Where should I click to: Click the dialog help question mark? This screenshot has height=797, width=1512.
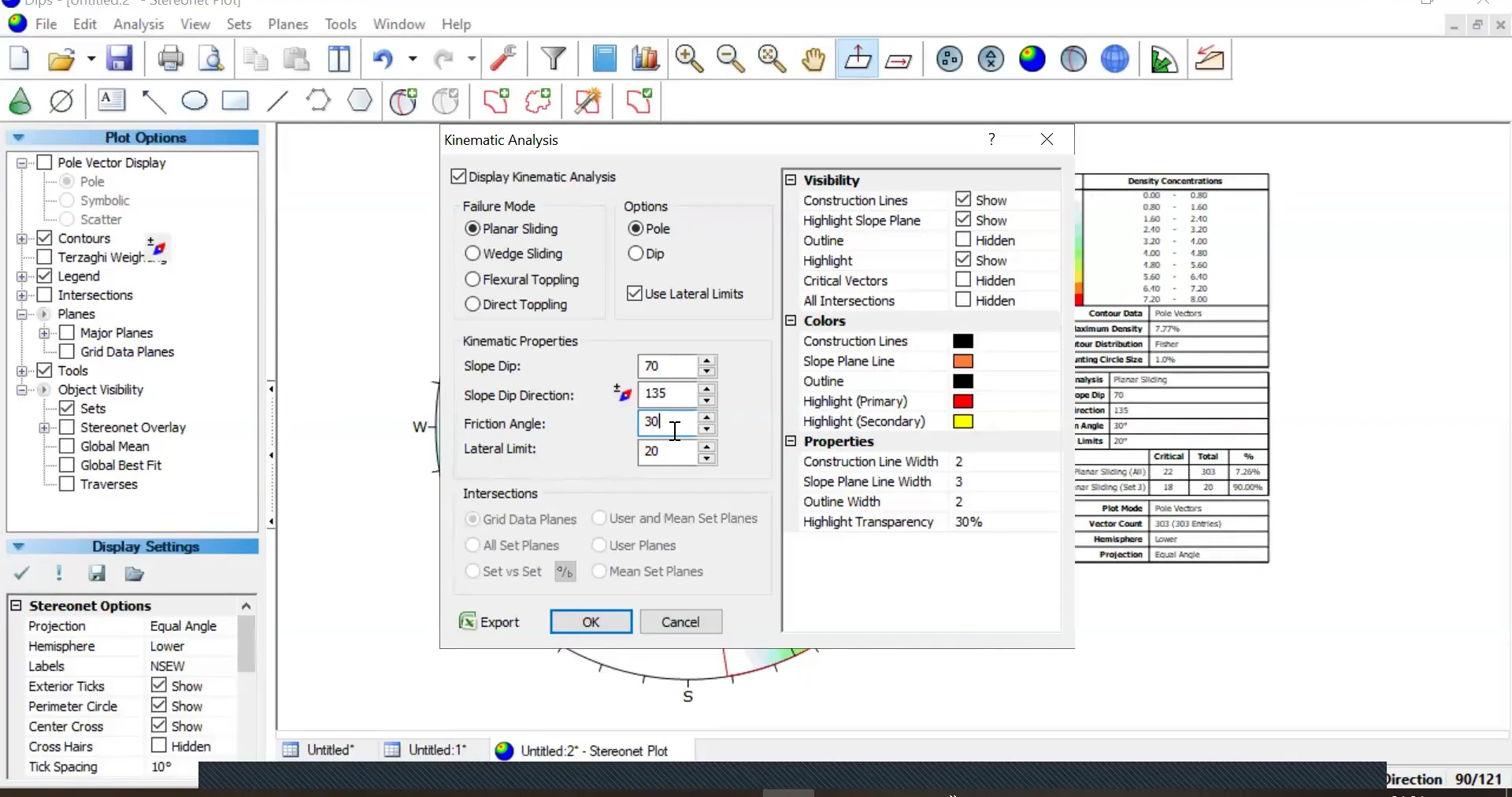[x=991, y=139]
